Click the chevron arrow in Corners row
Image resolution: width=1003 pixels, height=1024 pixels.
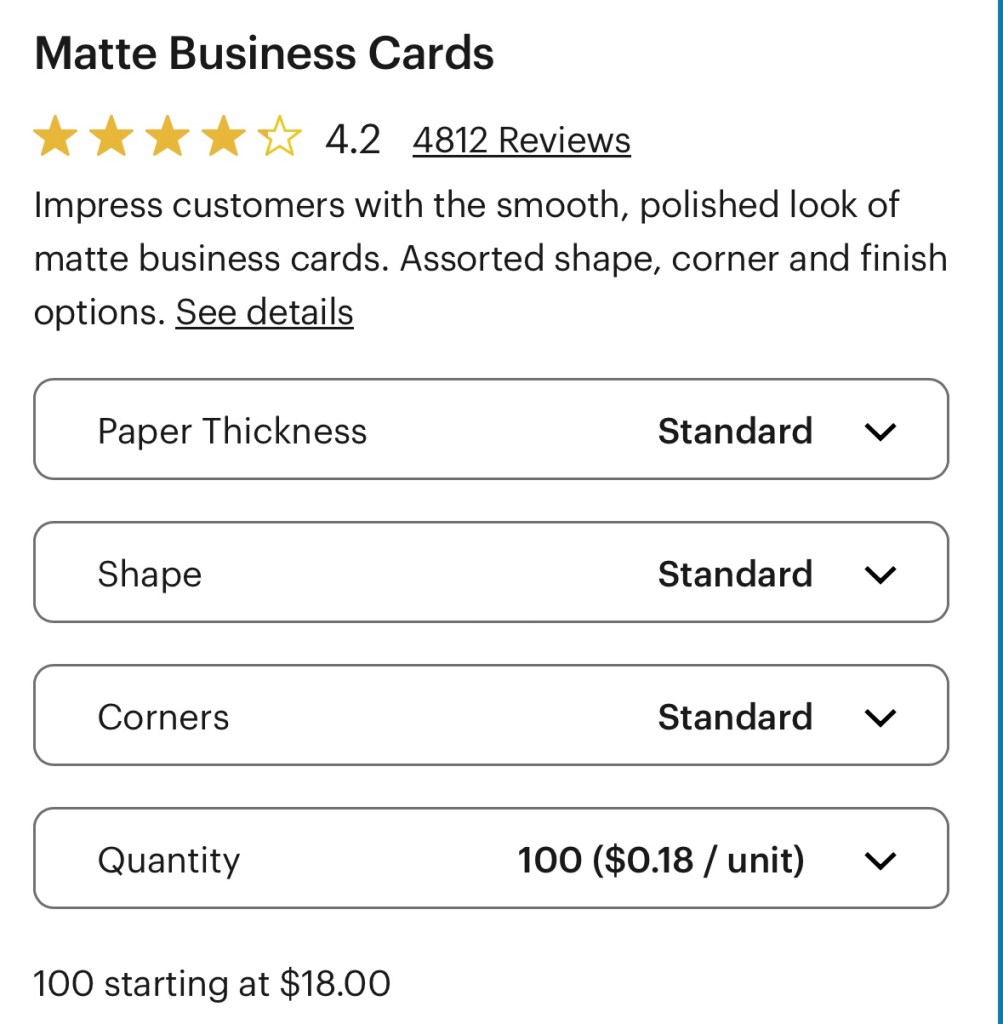pyautogui.click(x=880, y=718)
